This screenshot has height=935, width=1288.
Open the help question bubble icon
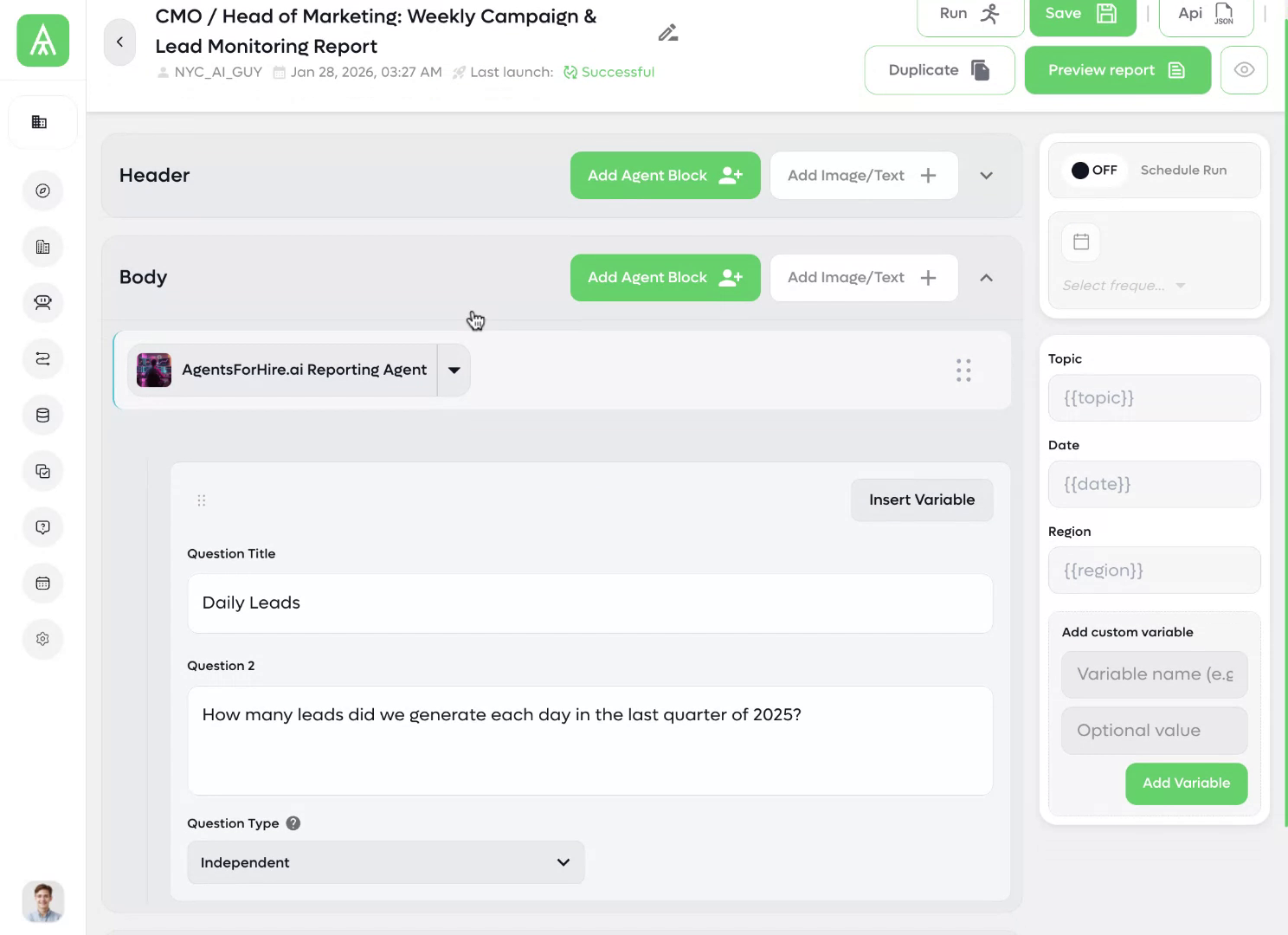click(x=42, y=526)
